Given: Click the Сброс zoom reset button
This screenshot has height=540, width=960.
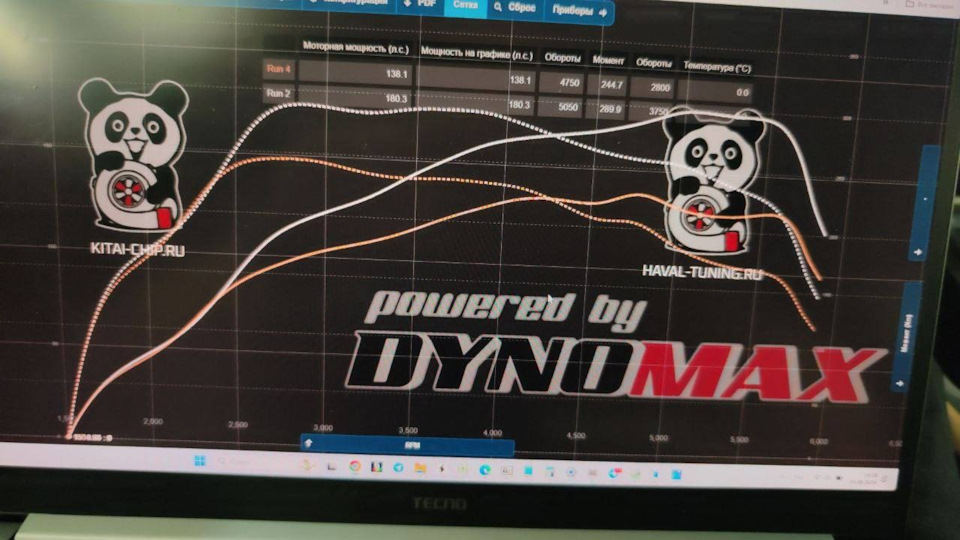Looking at the screenshot, I should (x=515, y=7).
